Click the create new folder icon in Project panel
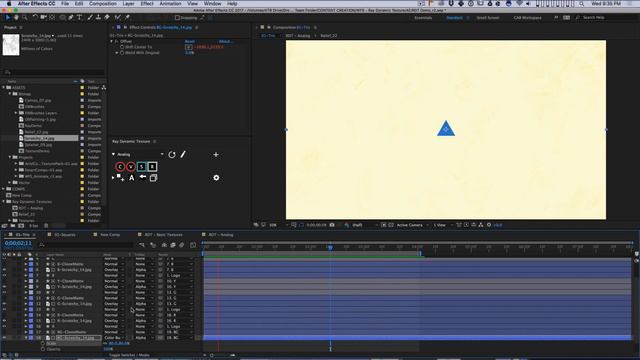640x360 pixels. [13, 225]
